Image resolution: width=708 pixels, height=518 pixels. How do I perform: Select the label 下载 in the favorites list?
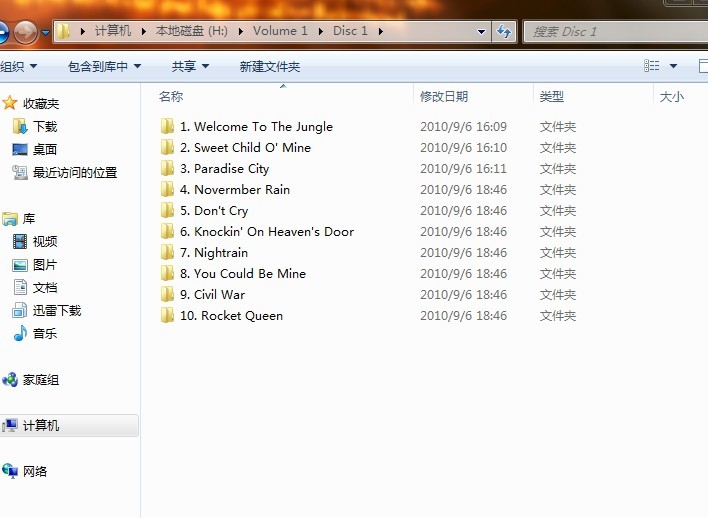point(45,126)
